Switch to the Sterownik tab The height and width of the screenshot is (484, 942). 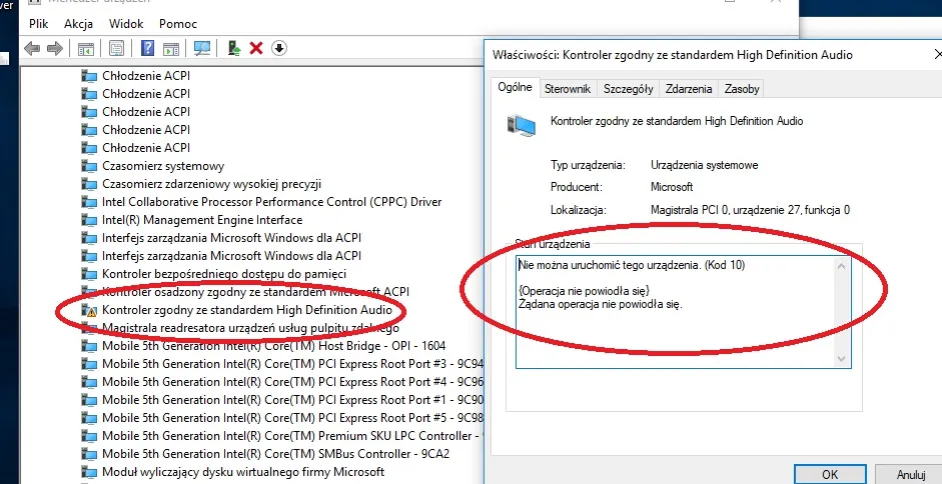[568, 89]
